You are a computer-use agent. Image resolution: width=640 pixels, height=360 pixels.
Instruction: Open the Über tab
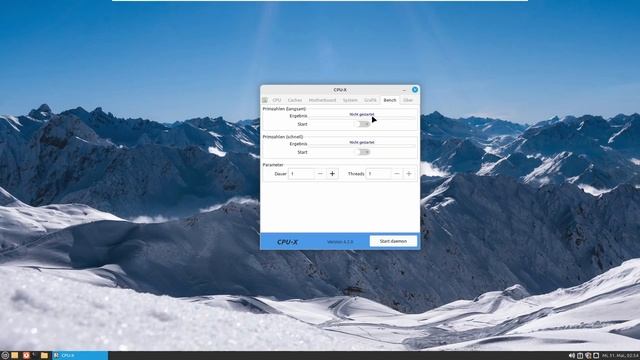pyautogui.click(x=408, y=100)
